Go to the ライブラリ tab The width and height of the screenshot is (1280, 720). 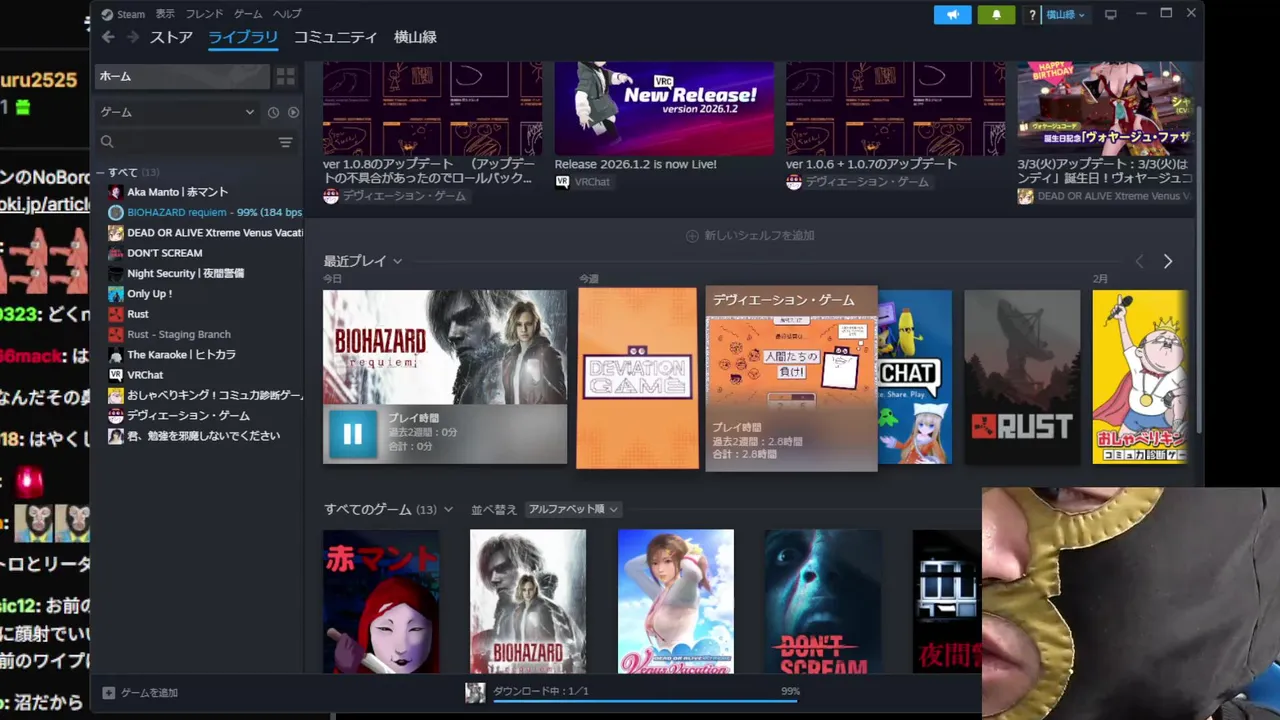point(243,37)
